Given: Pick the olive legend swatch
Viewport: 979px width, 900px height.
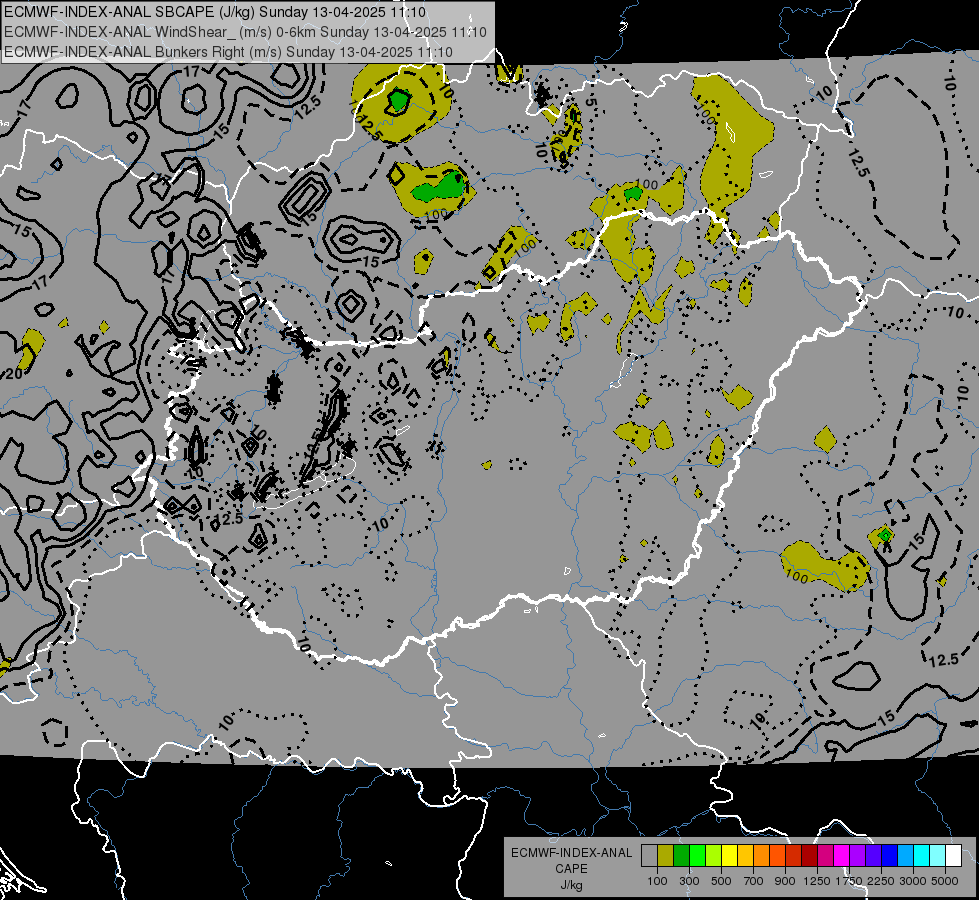Looking at the screenshot, I should 666,856.
